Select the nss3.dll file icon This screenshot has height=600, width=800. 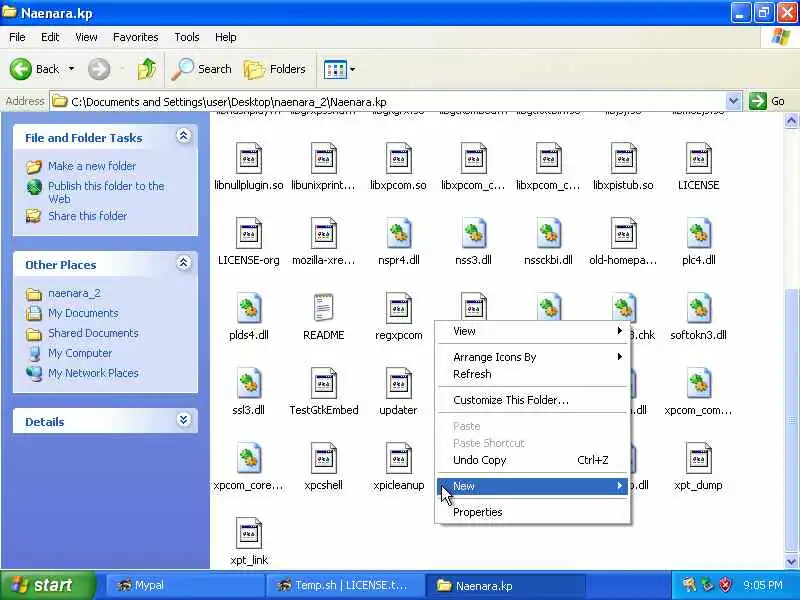pyautogui.click(x=473, y=234)
